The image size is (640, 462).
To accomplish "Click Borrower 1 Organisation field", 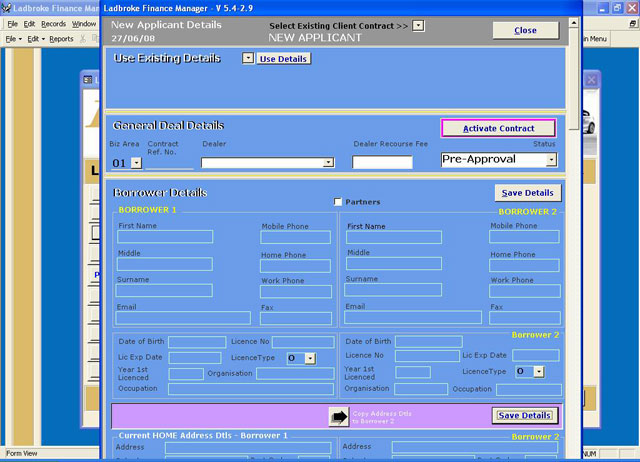I will pos(296,373).
